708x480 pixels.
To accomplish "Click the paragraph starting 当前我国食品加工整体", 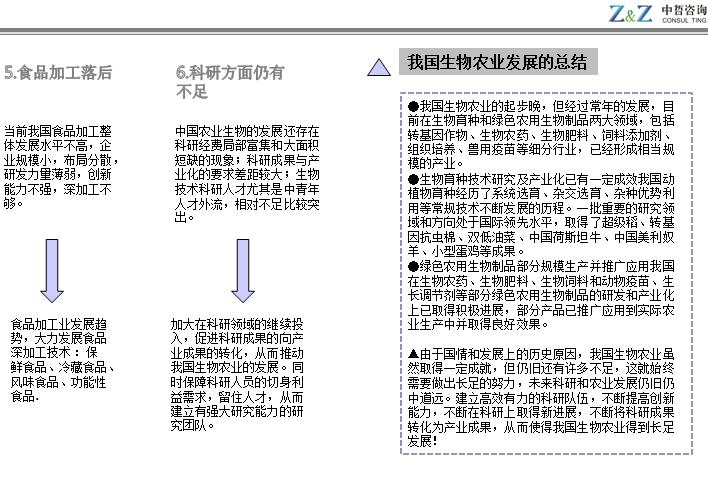I will (58, 166).
